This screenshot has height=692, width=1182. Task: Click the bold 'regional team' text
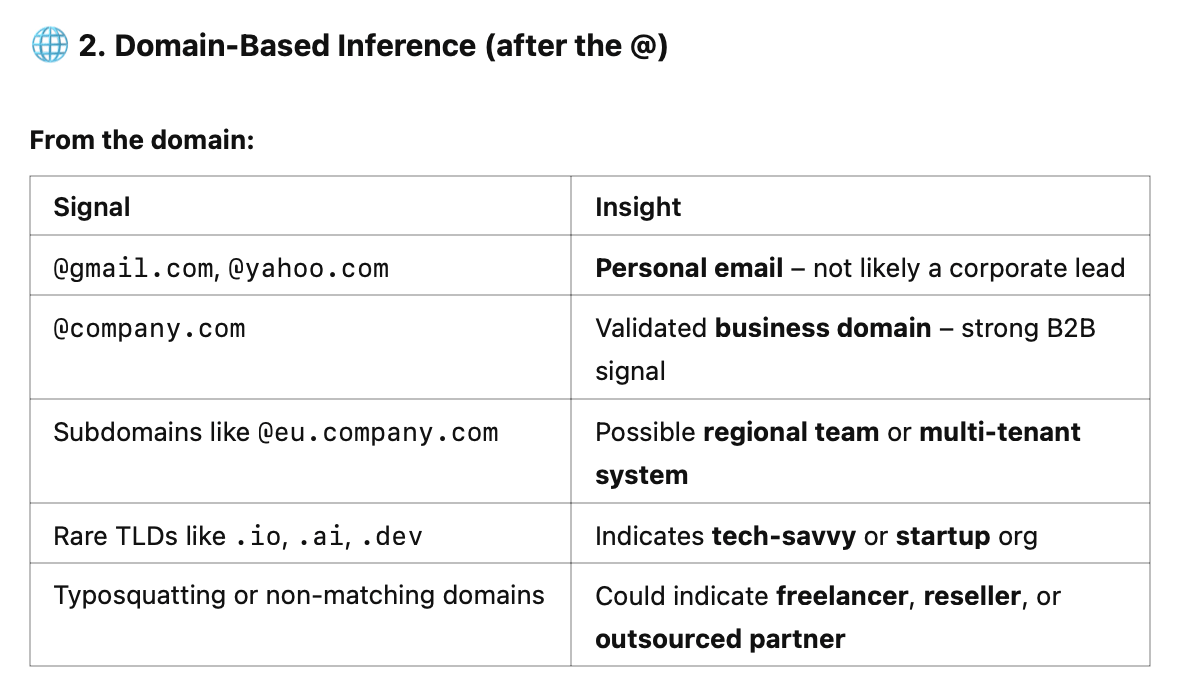click(x=791, y=433)
